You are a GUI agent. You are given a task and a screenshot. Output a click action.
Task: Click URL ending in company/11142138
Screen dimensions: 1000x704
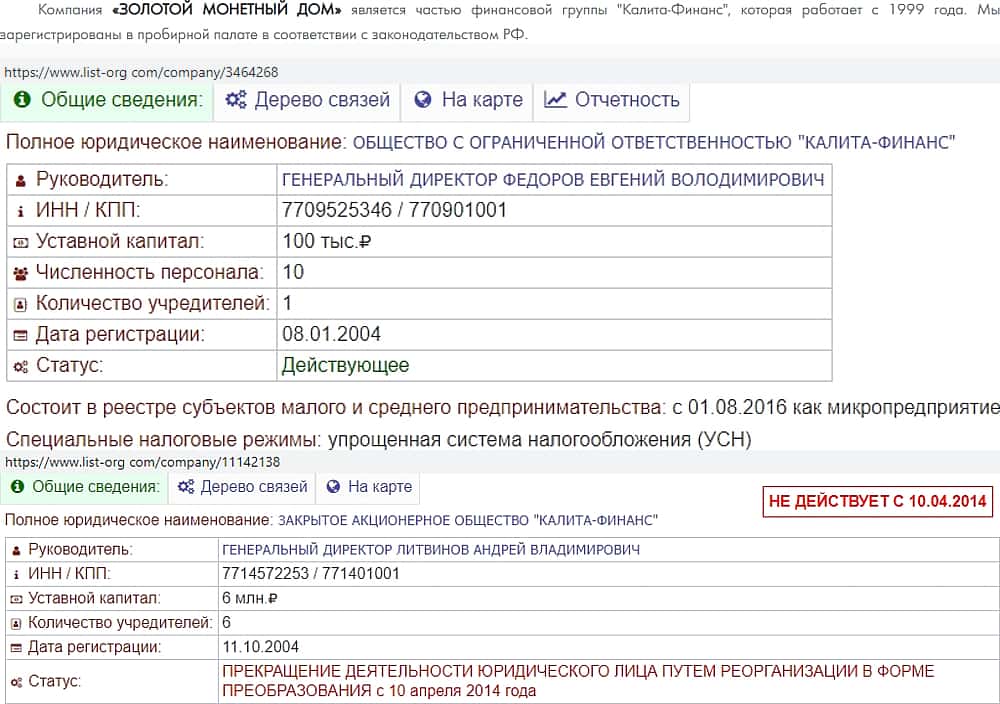click(142, 462)
